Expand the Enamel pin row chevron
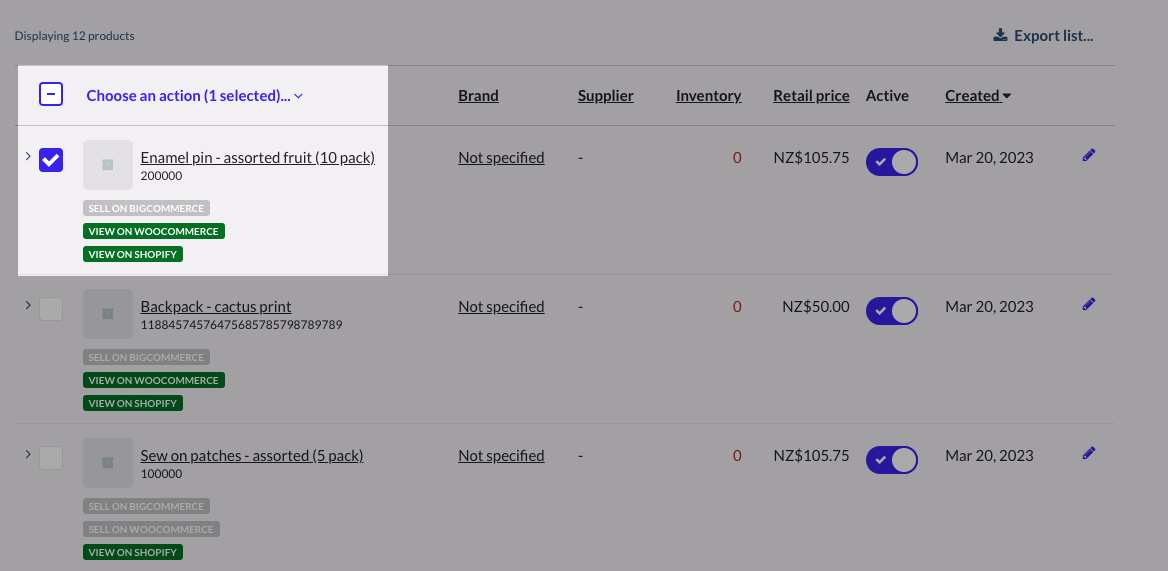Viewport: 1168px width, 571px height. 27,156
